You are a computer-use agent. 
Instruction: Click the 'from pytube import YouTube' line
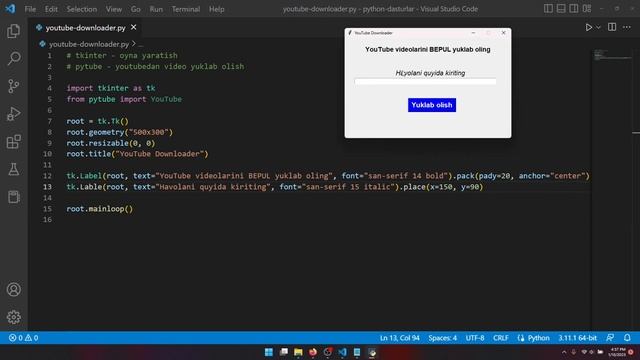click(x=124, y=99)
